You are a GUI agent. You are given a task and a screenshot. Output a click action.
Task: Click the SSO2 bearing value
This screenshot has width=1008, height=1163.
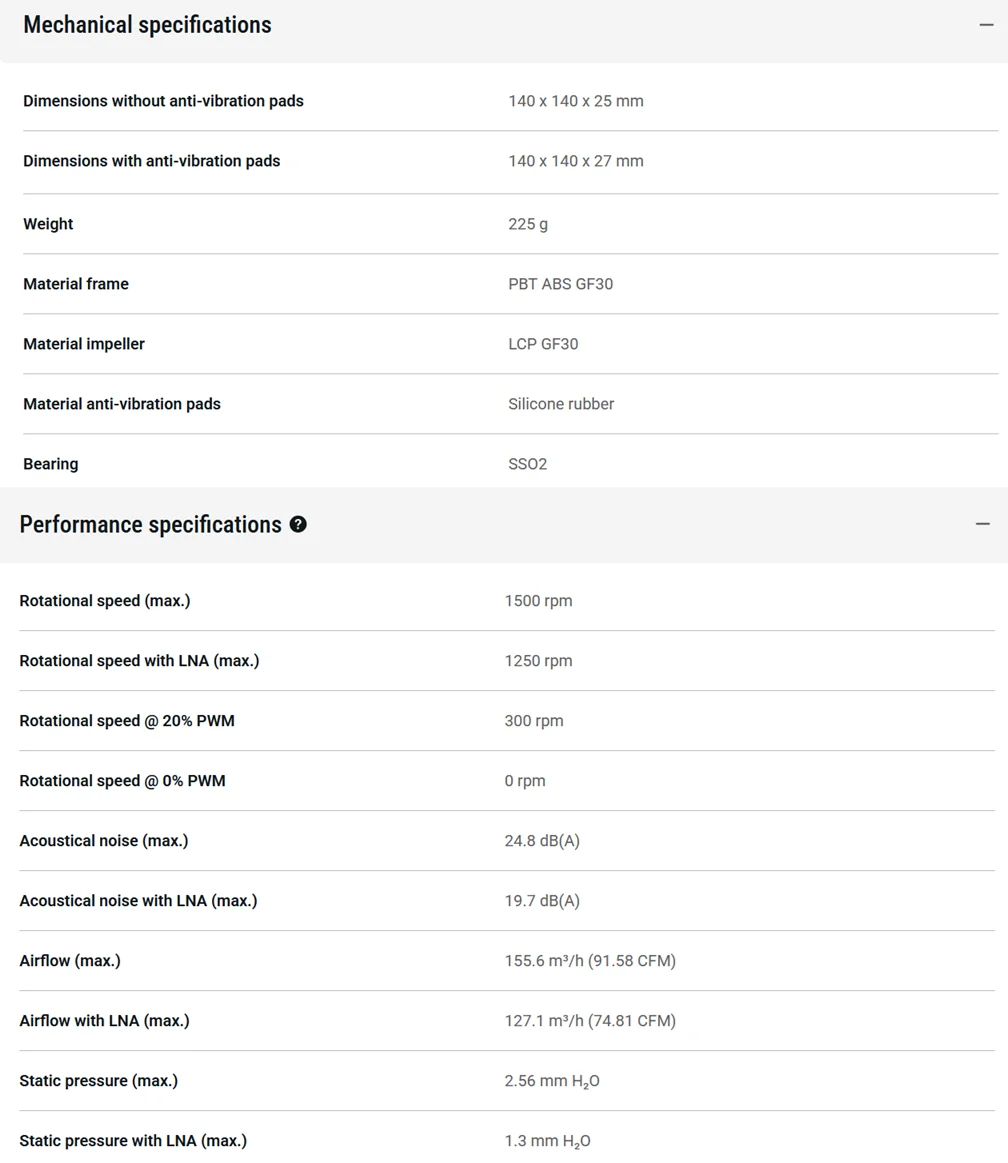click(x=527, y=464)
